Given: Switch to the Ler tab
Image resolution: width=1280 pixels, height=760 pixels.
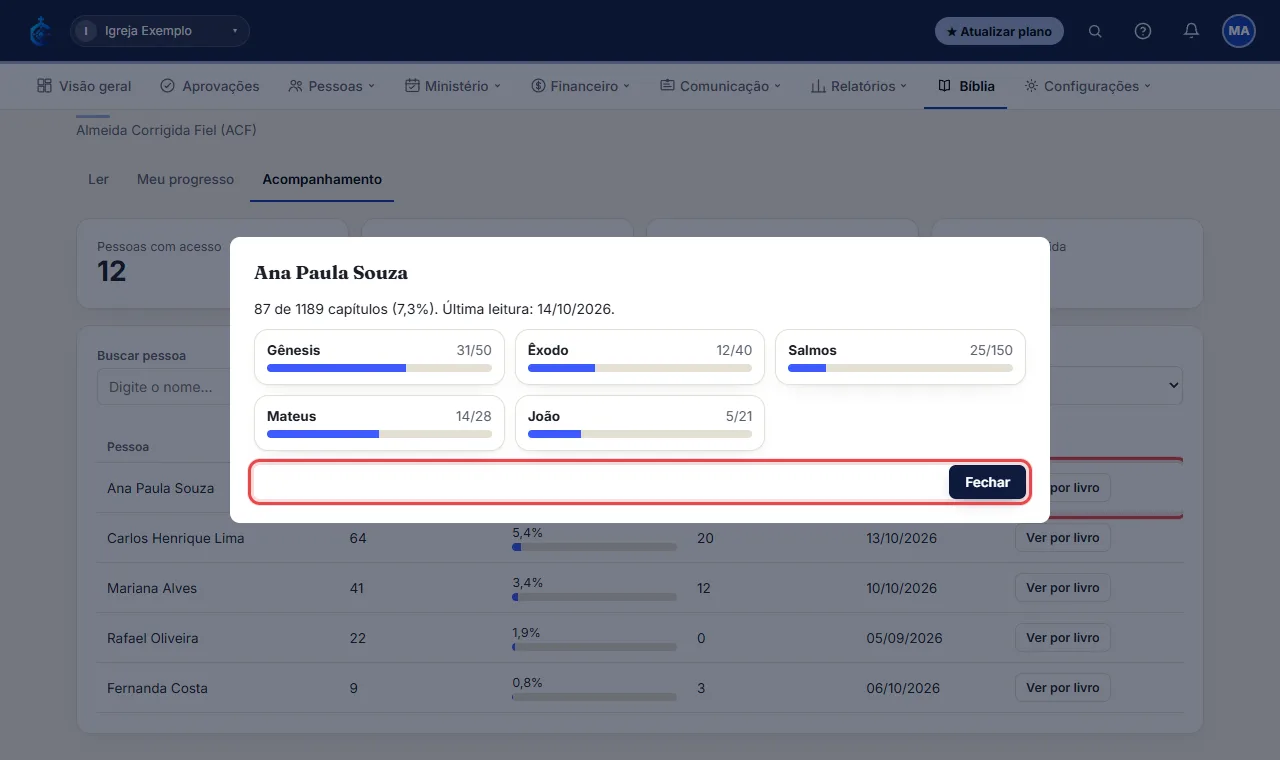Looking at the screenshot, I should pyautogui.click(x=98, y=179).
